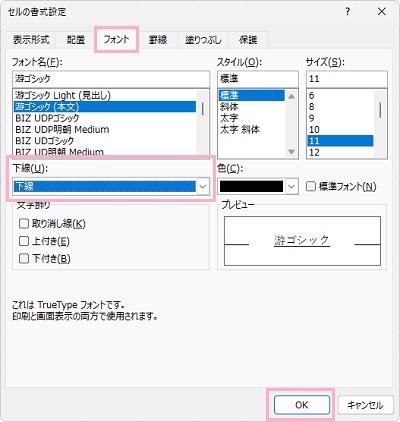Select 太字 style

point(252,118)
